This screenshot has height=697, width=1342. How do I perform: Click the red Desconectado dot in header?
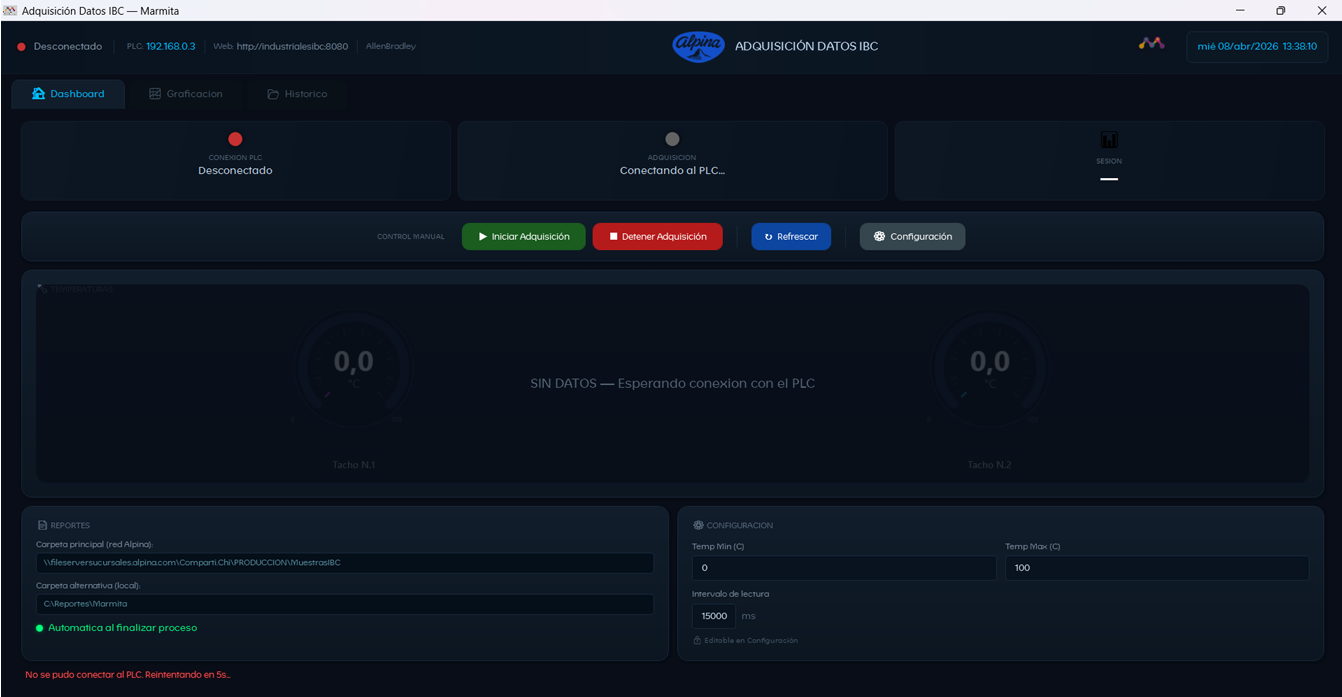[x=21, y=47]
